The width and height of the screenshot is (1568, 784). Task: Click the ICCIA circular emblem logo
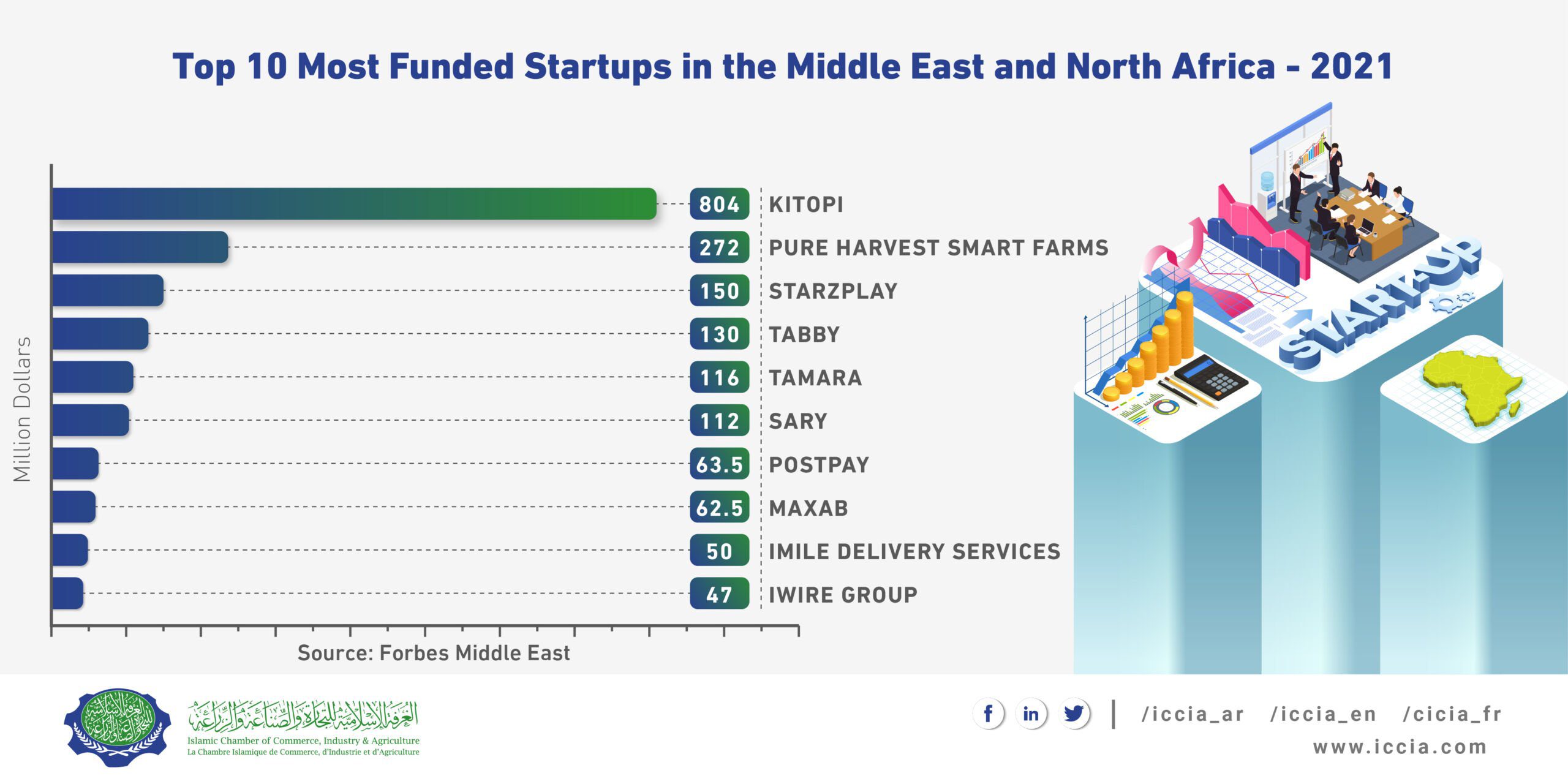[x=117, y=727]
